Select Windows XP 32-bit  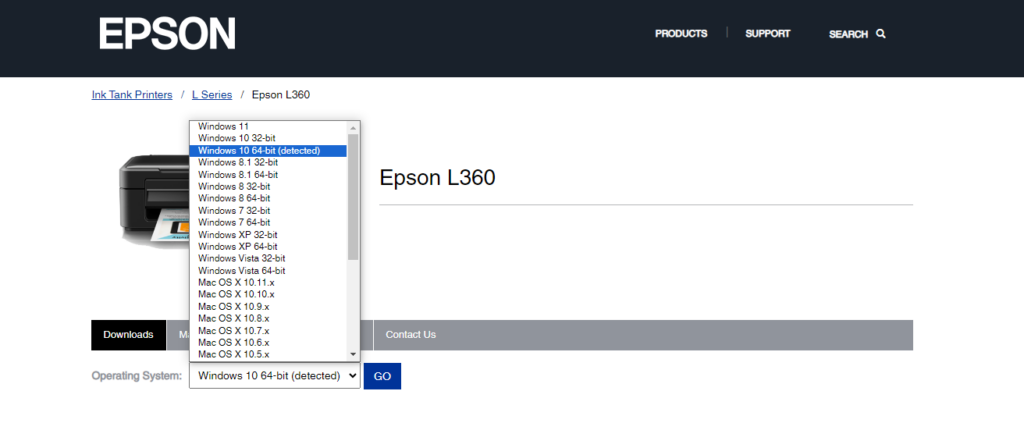pyautogui.click(x=268, y=234)
